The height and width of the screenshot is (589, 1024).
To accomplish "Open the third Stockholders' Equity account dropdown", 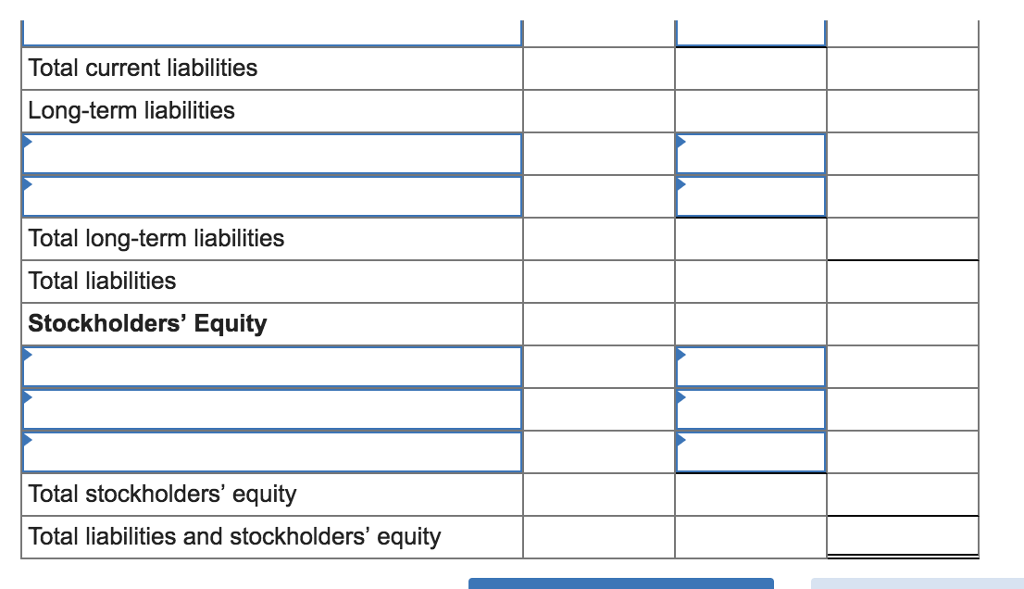I will tap(270, 452).
